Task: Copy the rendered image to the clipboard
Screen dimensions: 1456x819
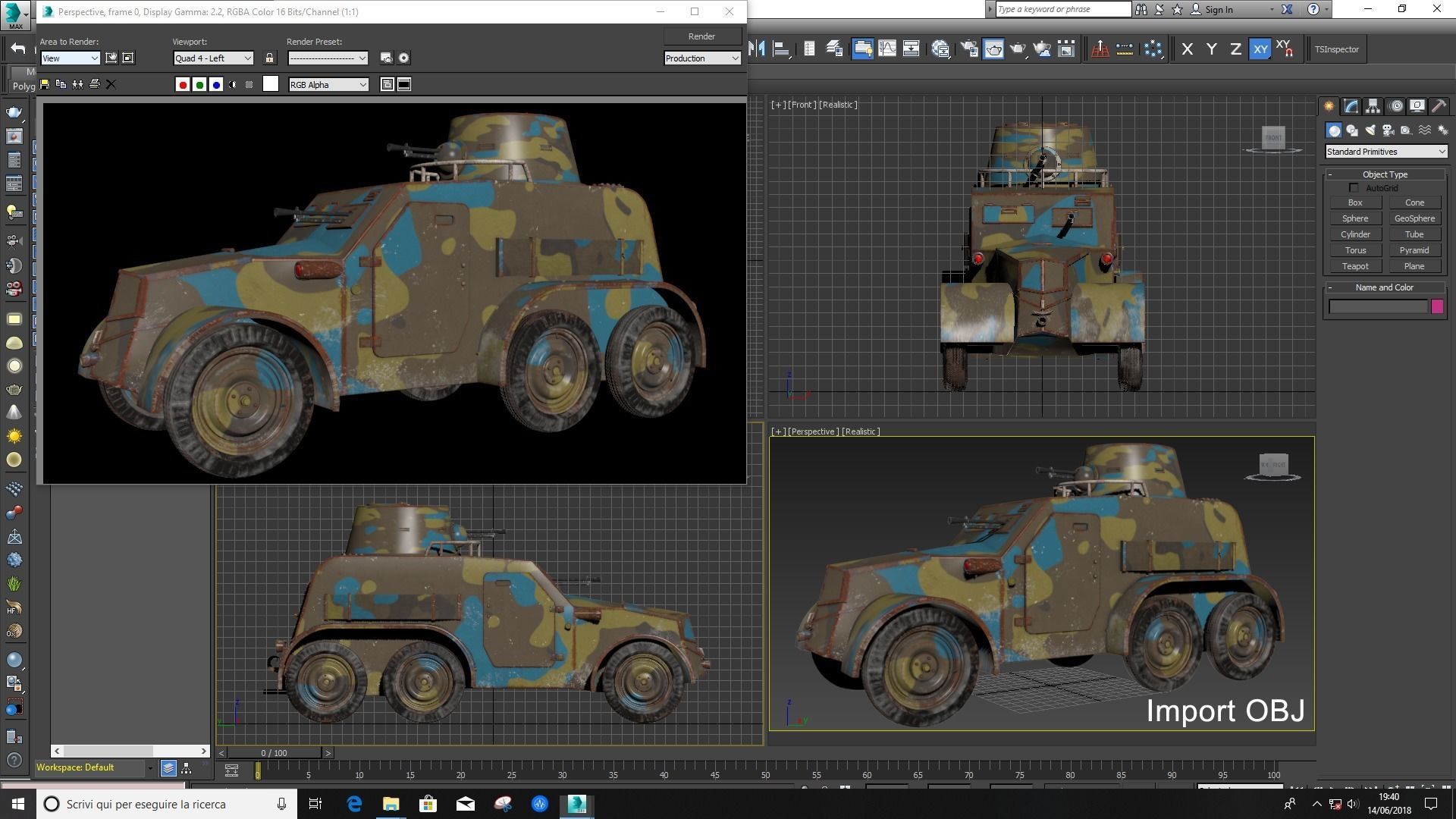Action: [x=61, y=84]
